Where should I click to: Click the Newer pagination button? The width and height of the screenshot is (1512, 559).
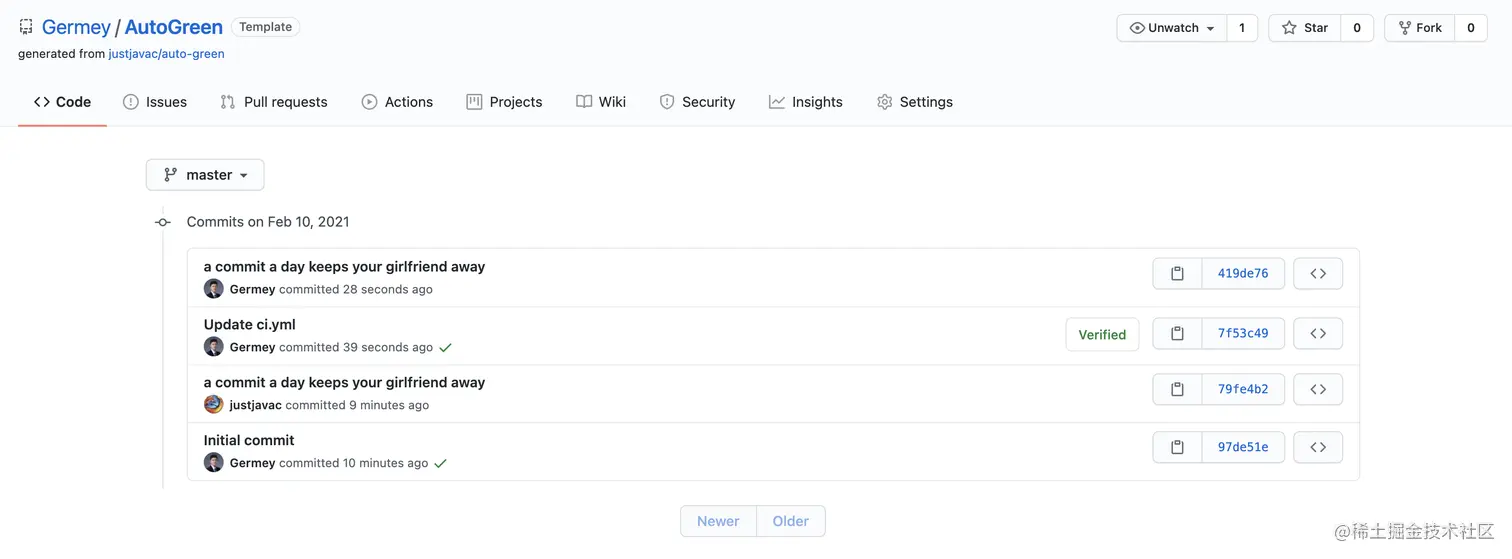pyautogui.click(x=718, y=521)
